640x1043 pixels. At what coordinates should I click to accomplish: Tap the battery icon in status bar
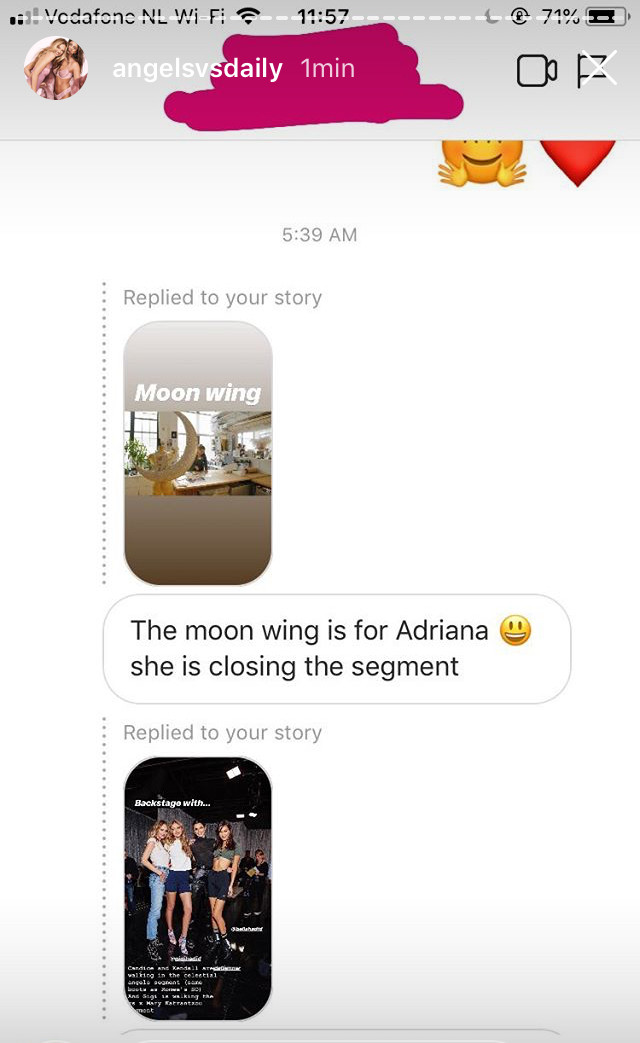coord(607,16)
